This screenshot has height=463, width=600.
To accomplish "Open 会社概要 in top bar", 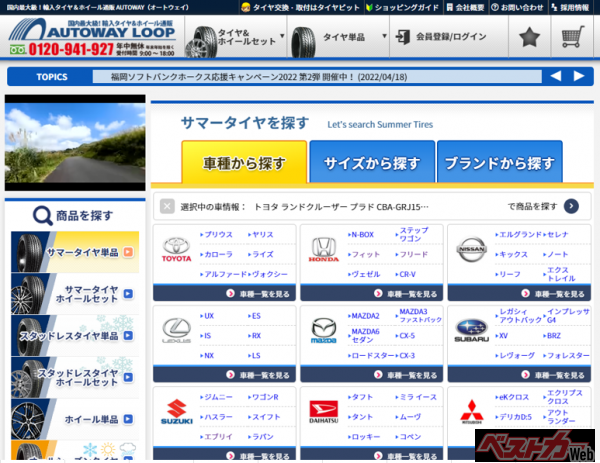I will pyautogui.click(x=465, y=7).
